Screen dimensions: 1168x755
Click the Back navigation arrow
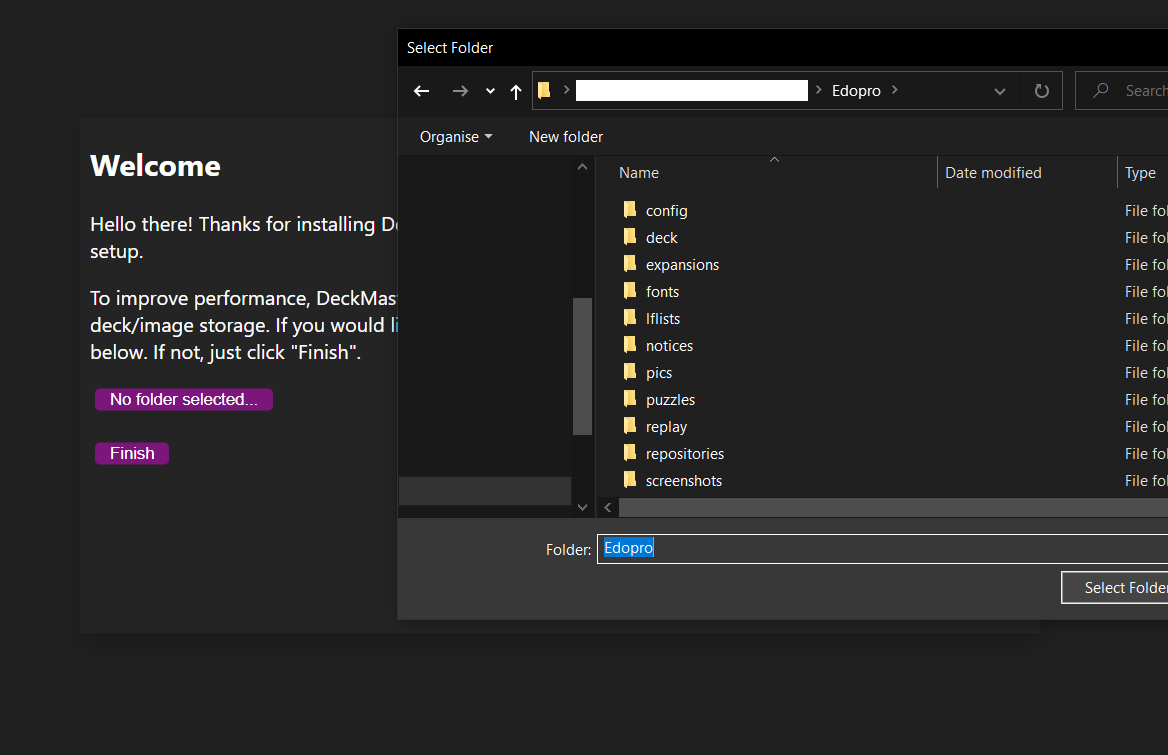(x=421, y=91)
